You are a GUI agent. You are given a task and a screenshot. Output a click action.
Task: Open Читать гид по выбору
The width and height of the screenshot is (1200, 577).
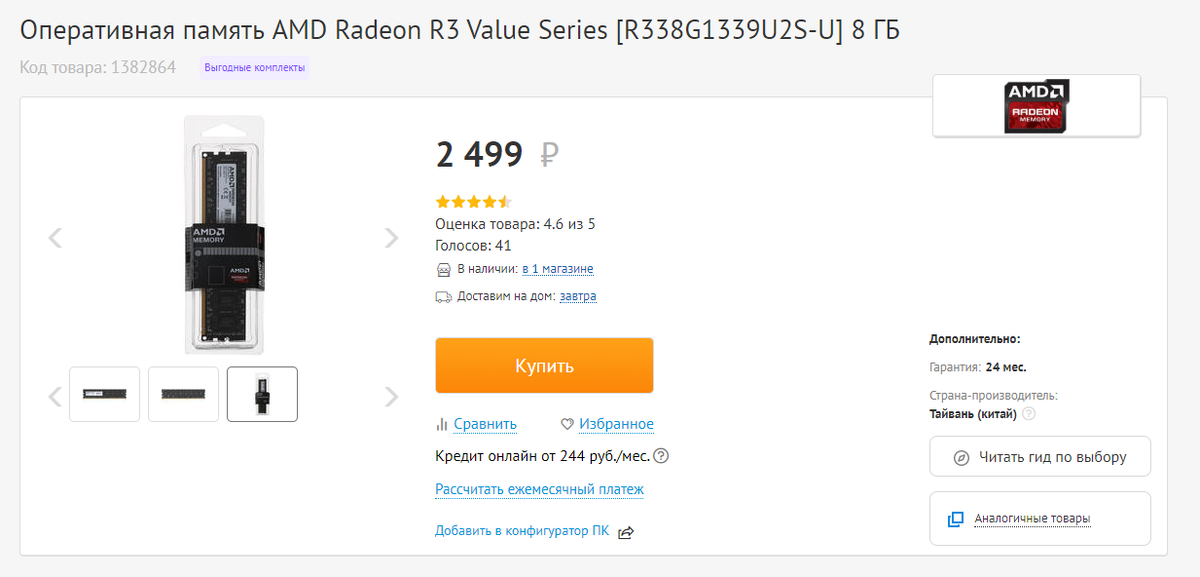point(1040,456)
